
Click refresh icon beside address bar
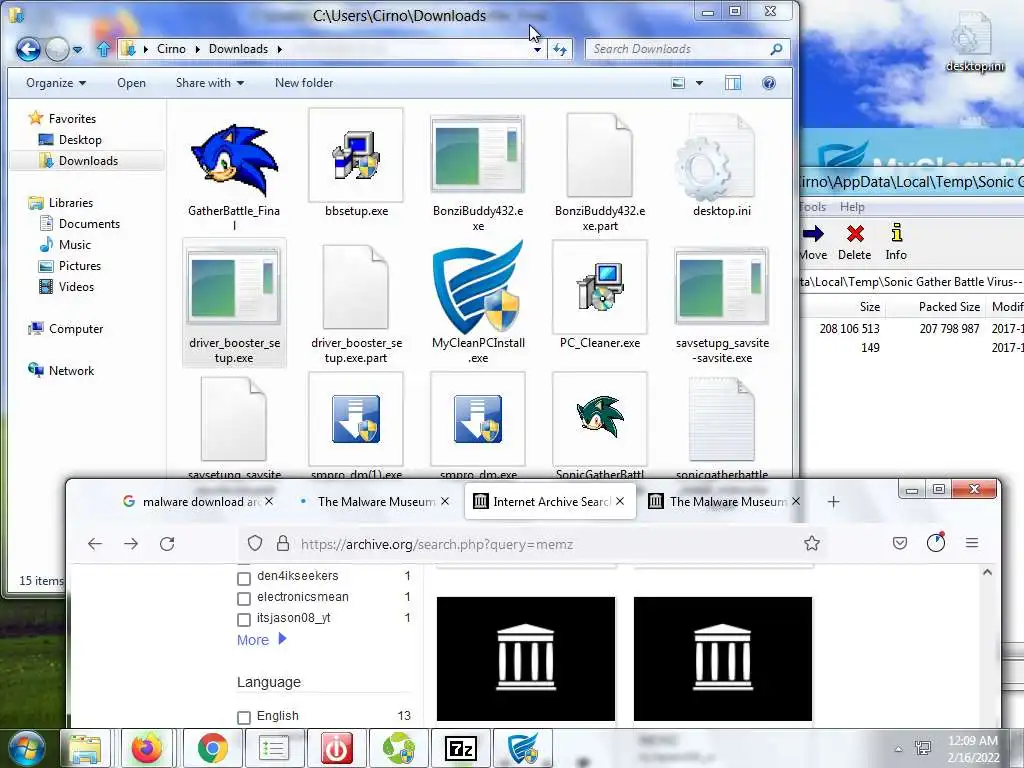point(560,49)
